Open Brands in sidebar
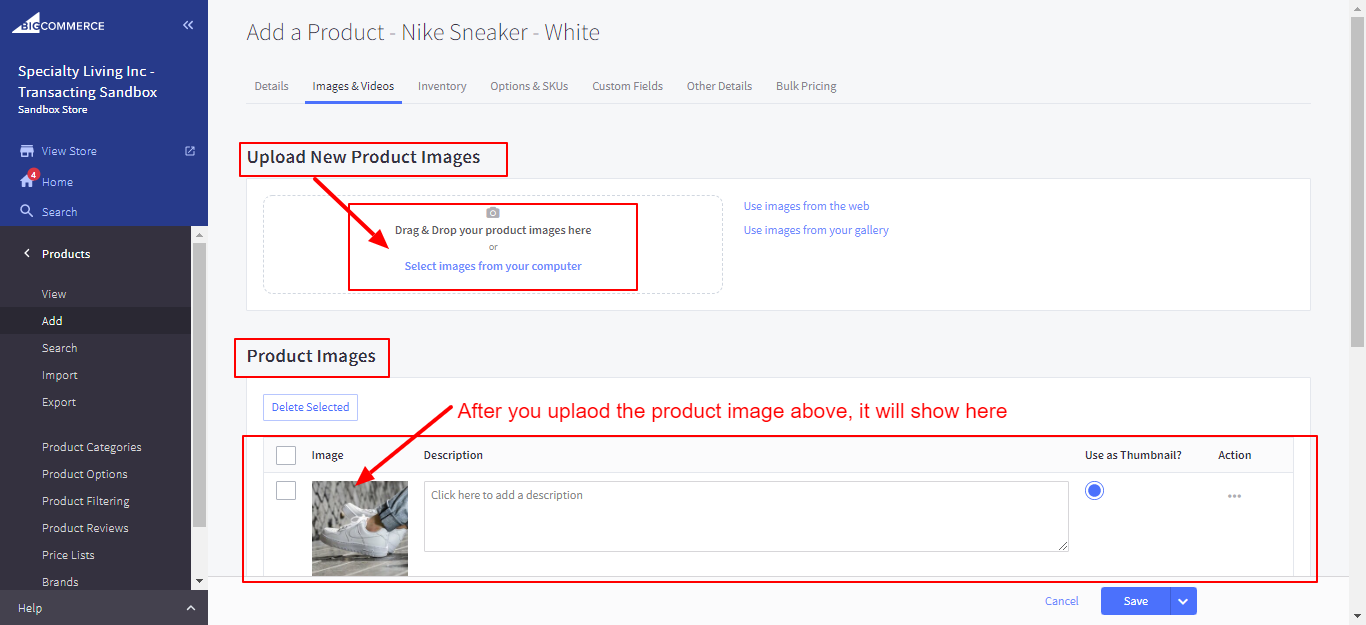The image size is (1366, 625). (x=60, y=582)
